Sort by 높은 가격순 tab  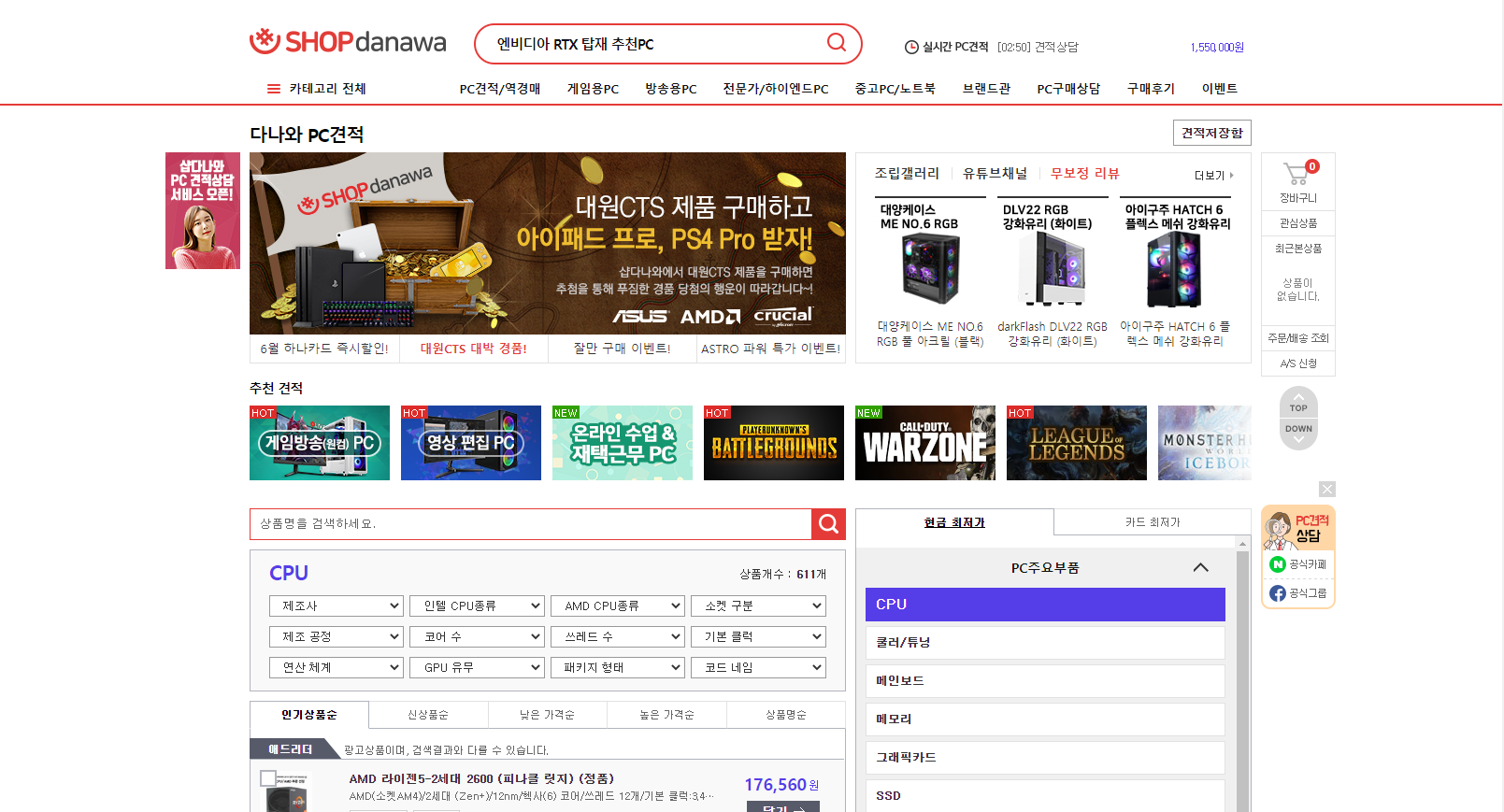click(x=666, y=715)
